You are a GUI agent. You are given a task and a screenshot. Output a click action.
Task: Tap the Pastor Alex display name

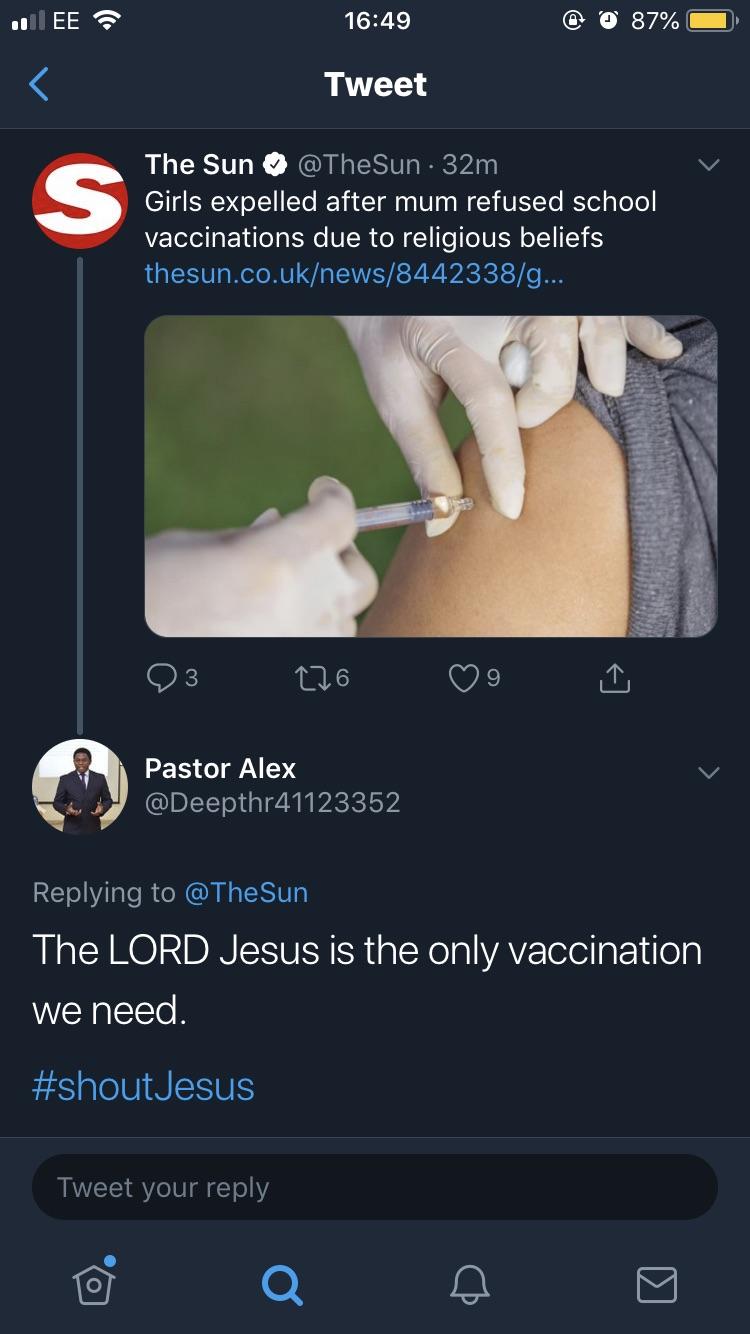[x=220, y=768]
